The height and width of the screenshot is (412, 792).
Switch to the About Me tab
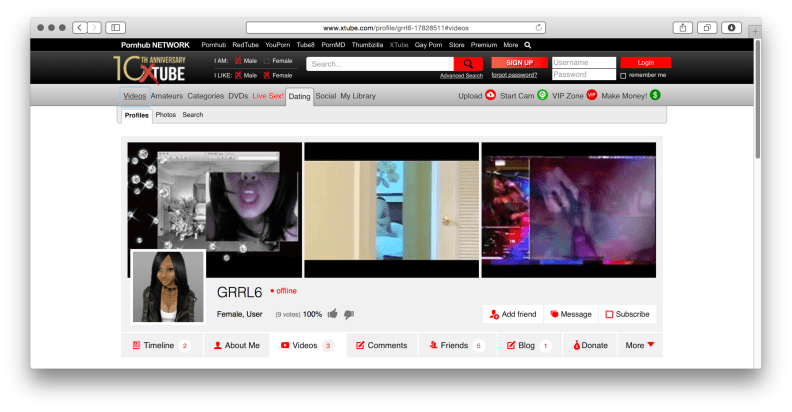click(x=236, y=345)
